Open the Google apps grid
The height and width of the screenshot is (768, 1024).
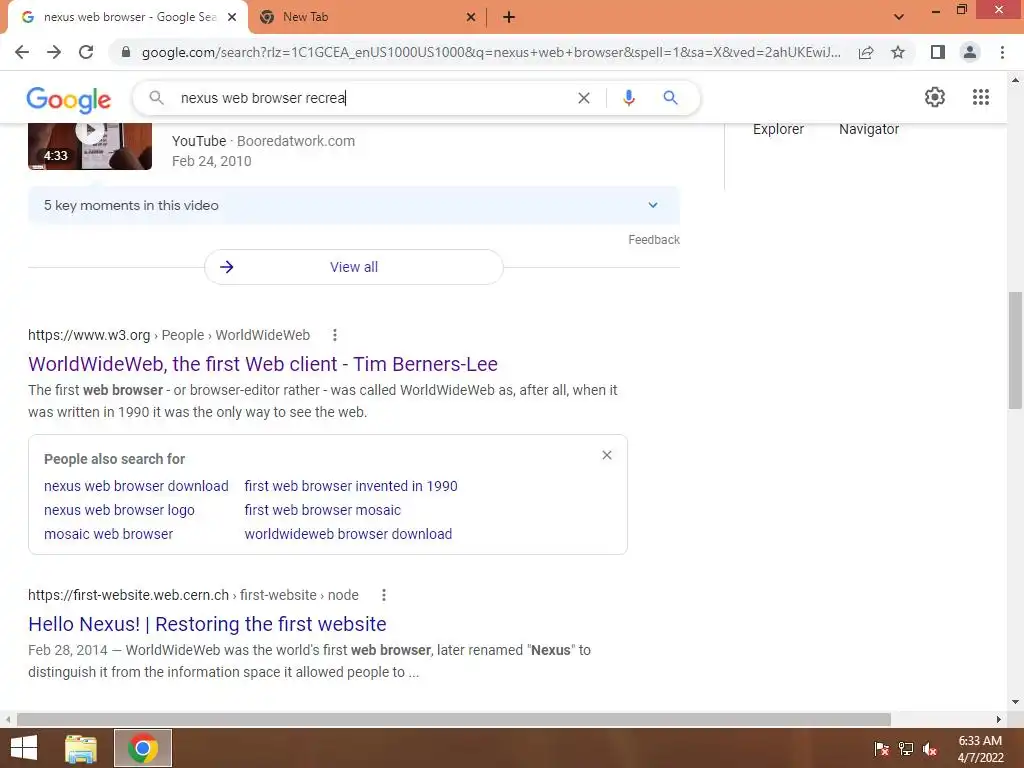point(981,97)
